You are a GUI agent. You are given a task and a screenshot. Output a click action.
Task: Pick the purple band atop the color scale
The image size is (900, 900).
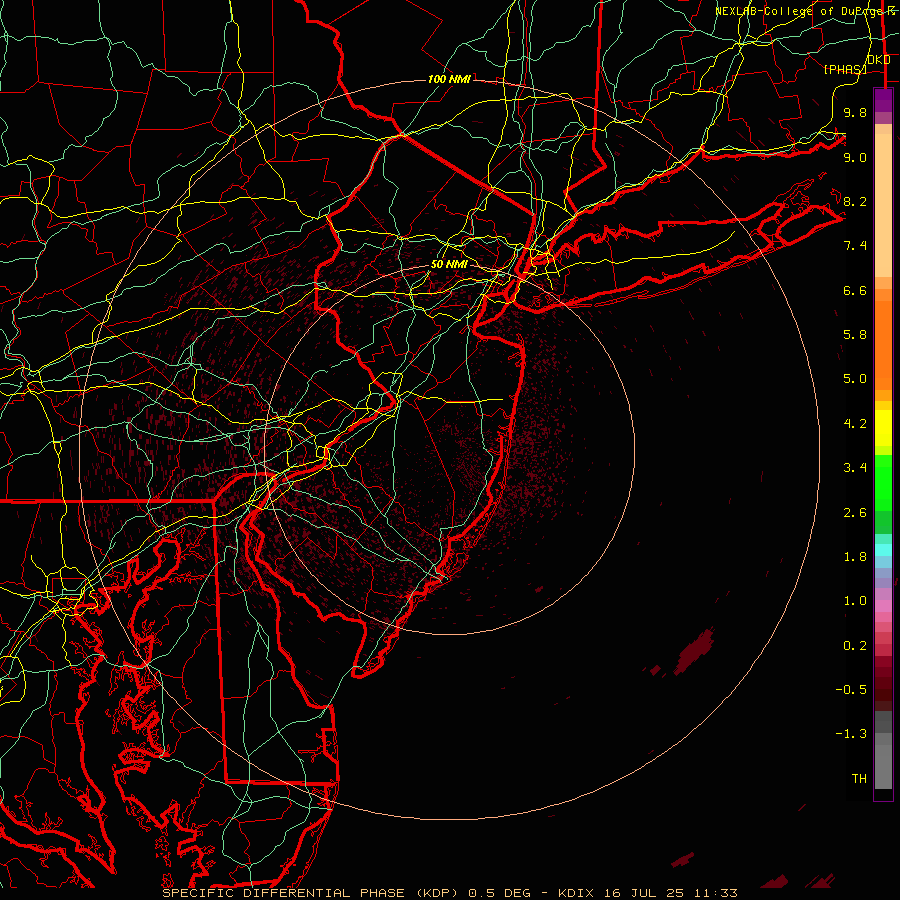point(883,100)
